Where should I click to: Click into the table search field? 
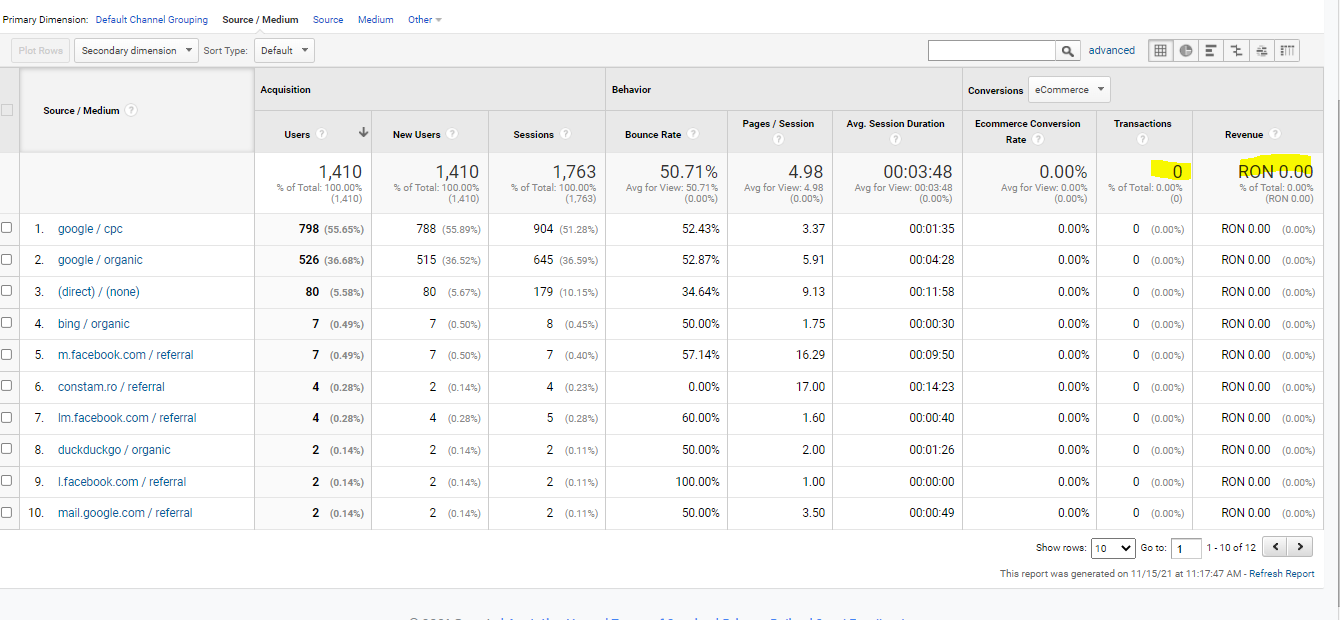[992, 50]
